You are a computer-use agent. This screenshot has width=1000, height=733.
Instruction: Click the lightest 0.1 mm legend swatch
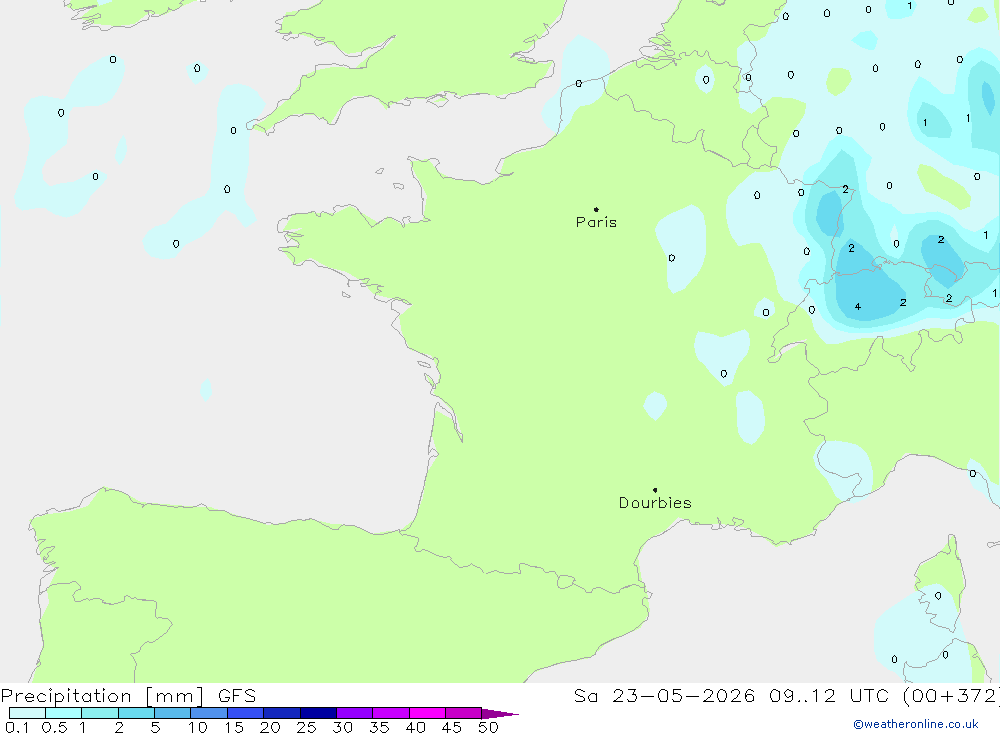pyautogui.click(x=27, y=713)
